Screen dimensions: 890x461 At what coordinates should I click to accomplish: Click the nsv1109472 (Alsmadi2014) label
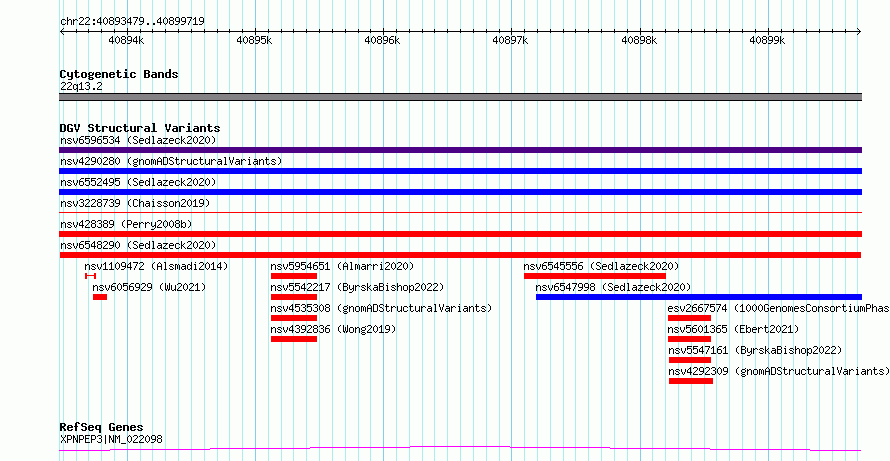click(x=156, y=266)
